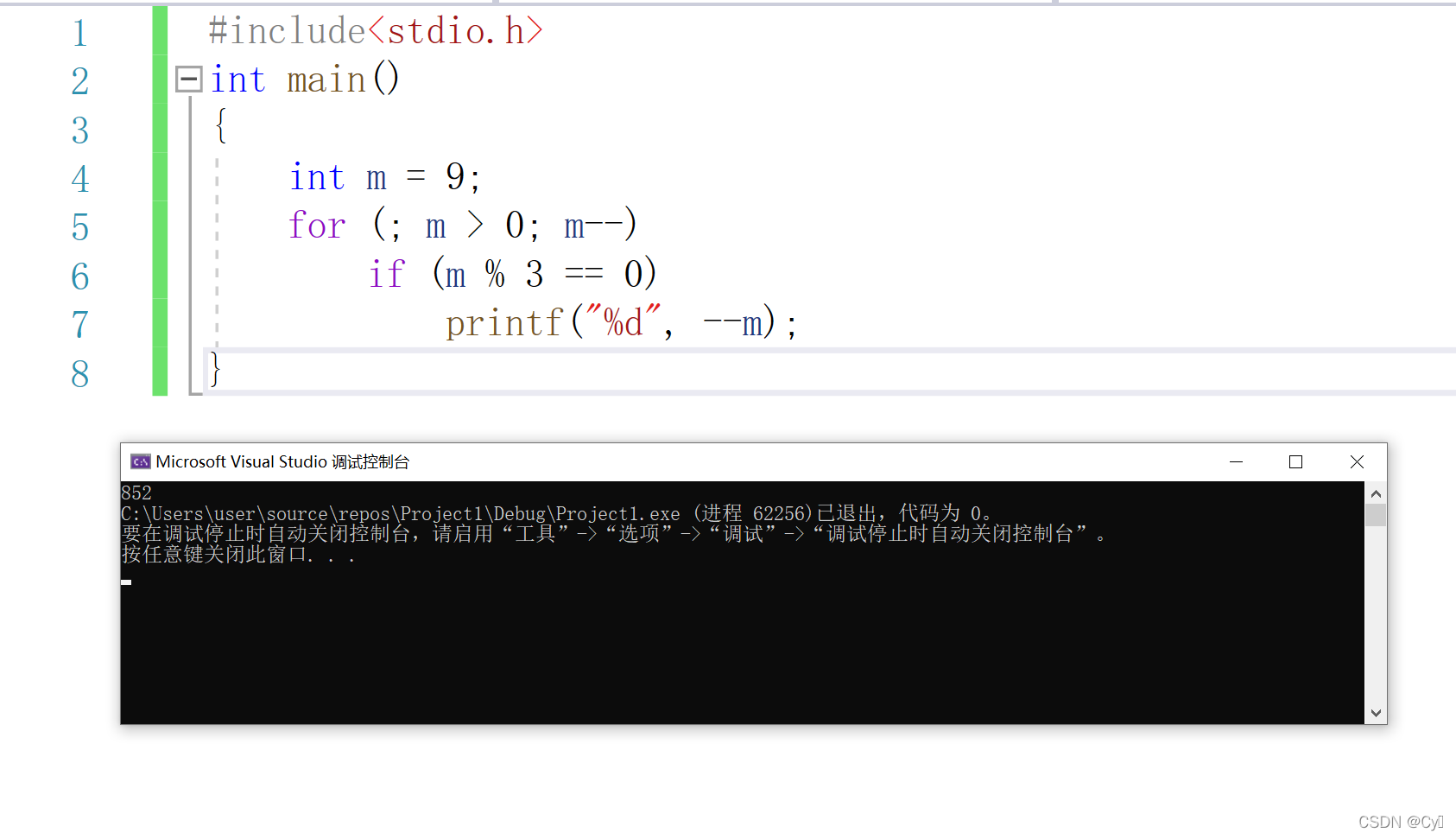Click line number 3 in gutter

[x=80, y=130]
